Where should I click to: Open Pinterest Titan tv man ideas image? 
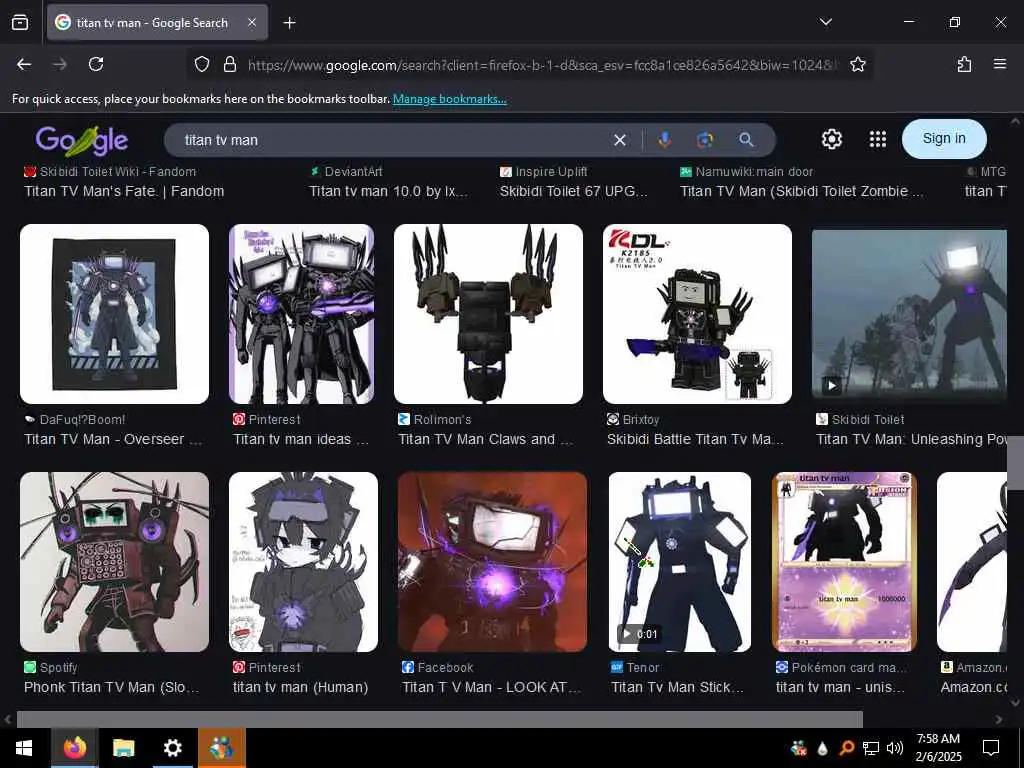coord(301,314)
